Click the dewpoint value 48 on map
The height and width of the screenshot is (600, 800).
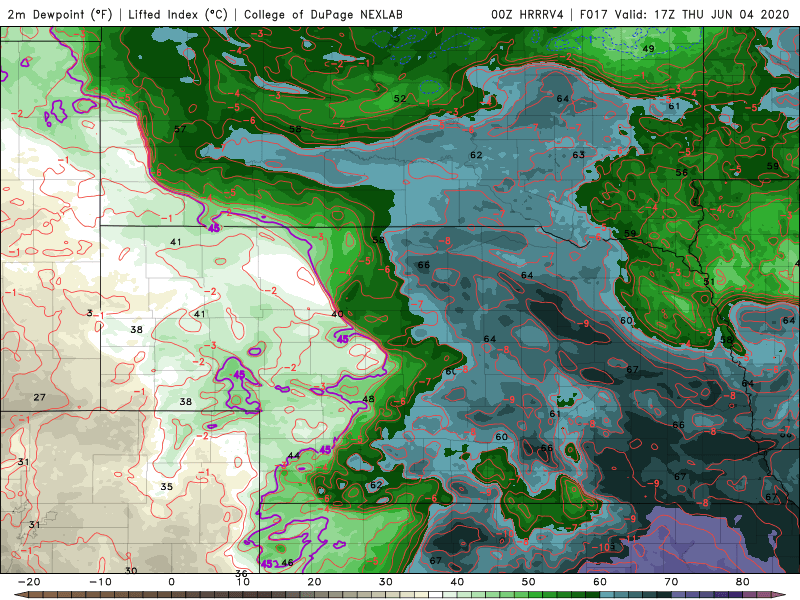click(368, 399)
